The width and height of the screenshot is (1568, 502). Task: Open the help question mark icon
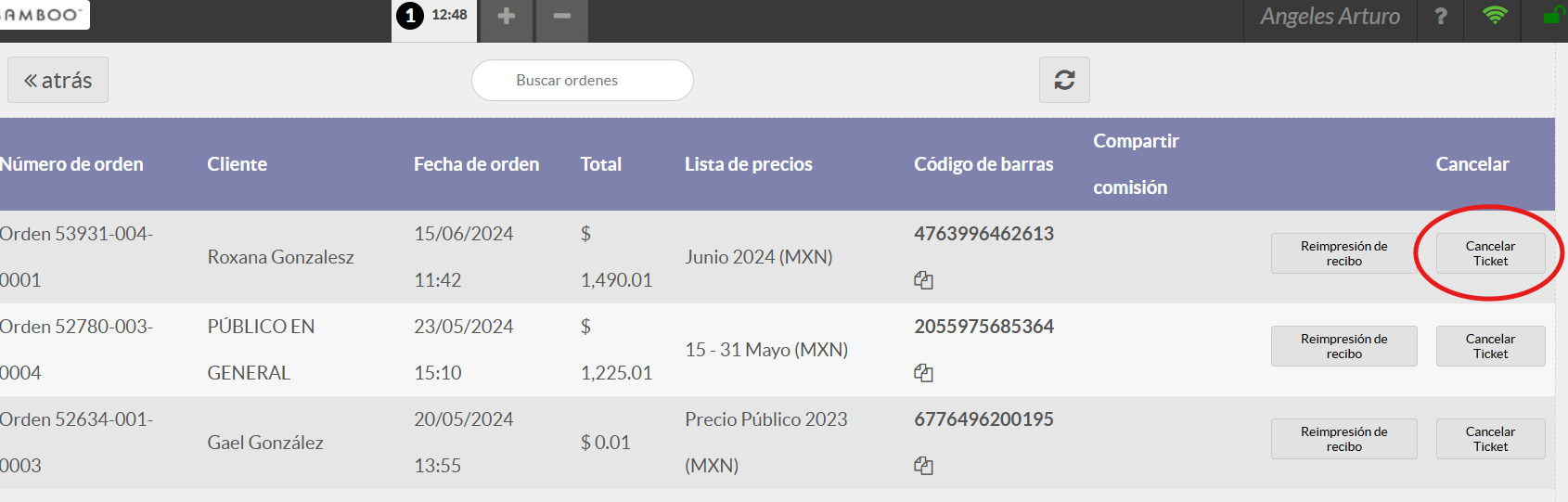[1440, 17]
